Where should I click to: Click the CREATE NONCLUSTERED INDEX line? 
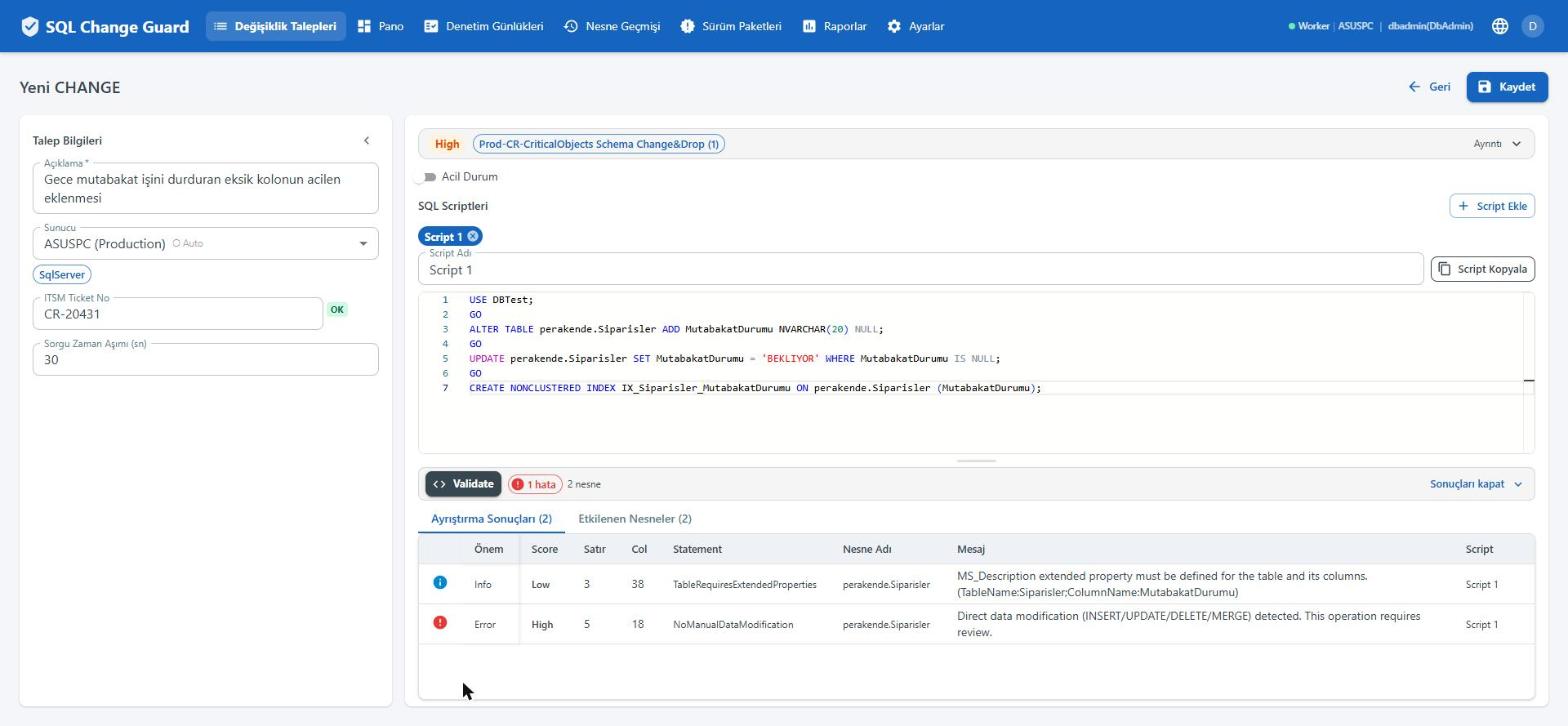(755, 388)
